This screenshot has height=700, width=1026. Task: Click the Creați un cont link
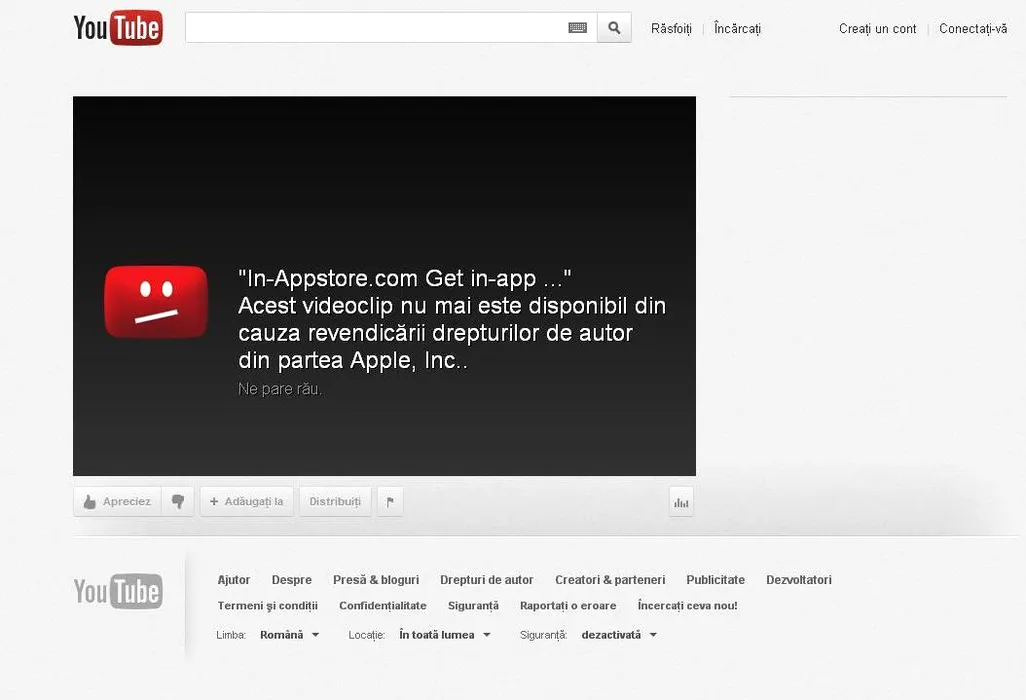pos(877,29)
